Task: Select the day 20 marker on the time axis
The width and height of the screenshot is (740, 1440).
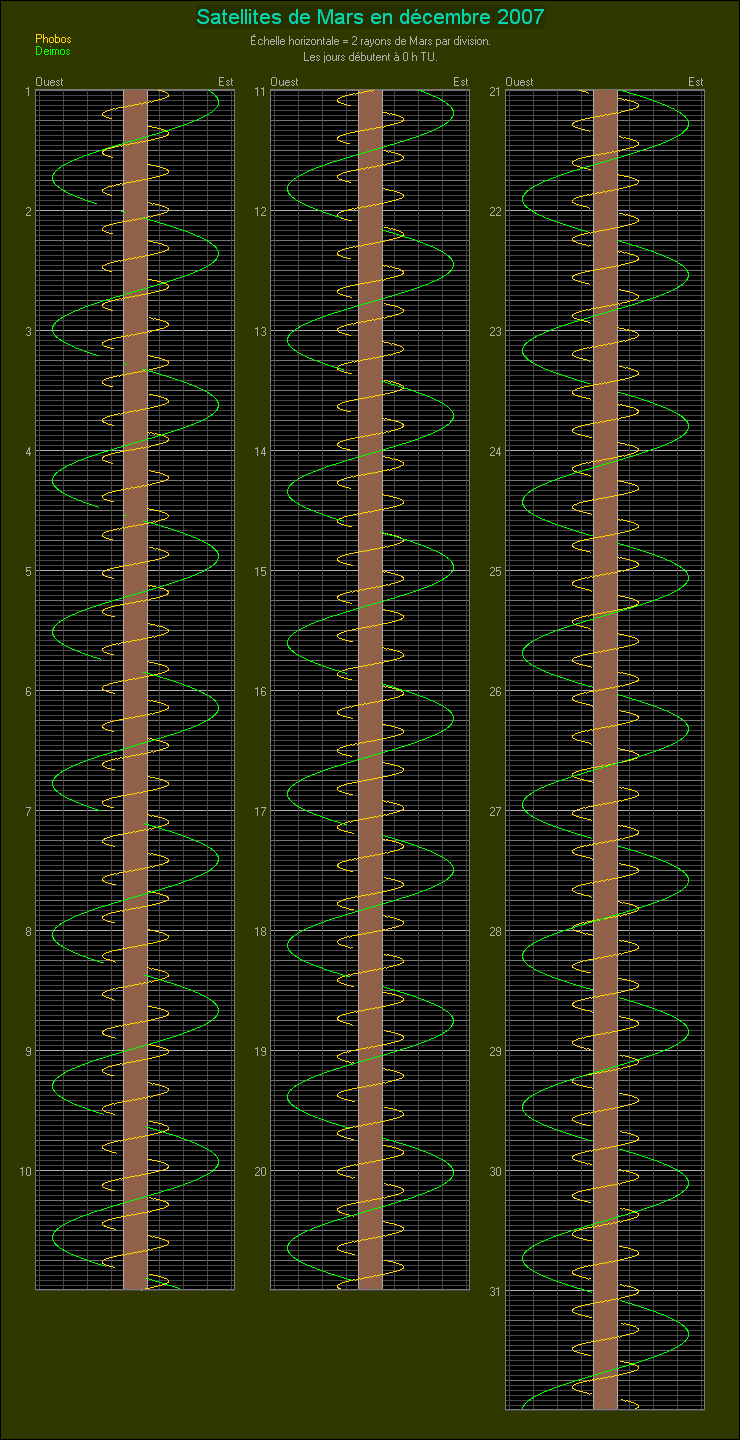Action: [259, 1171]
